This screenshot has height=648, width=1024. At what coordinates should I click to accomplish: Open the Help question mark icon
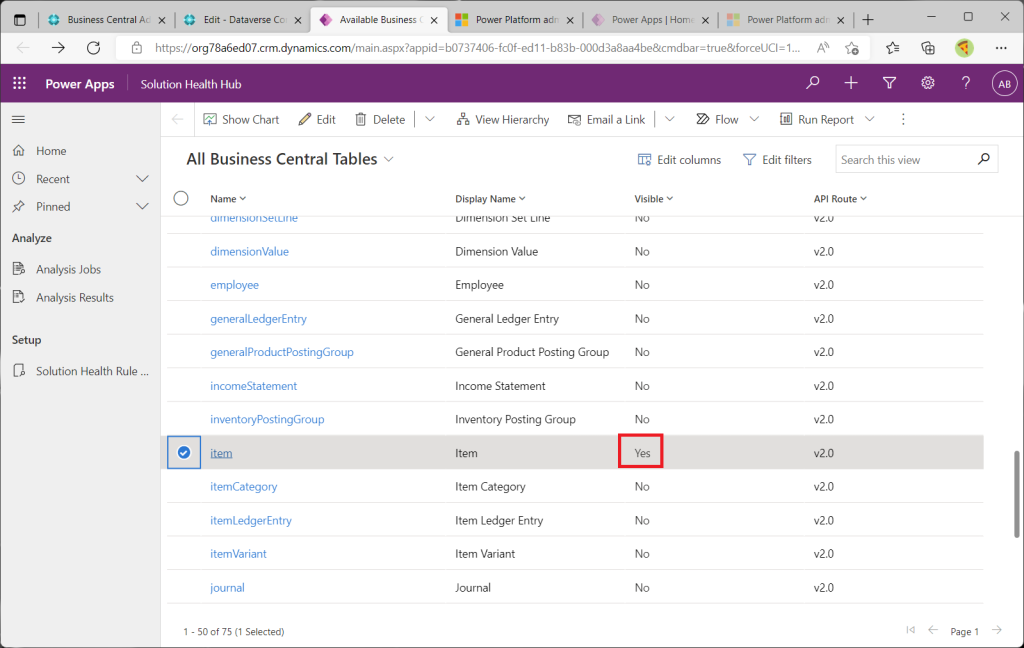click(x=966, y=83)
